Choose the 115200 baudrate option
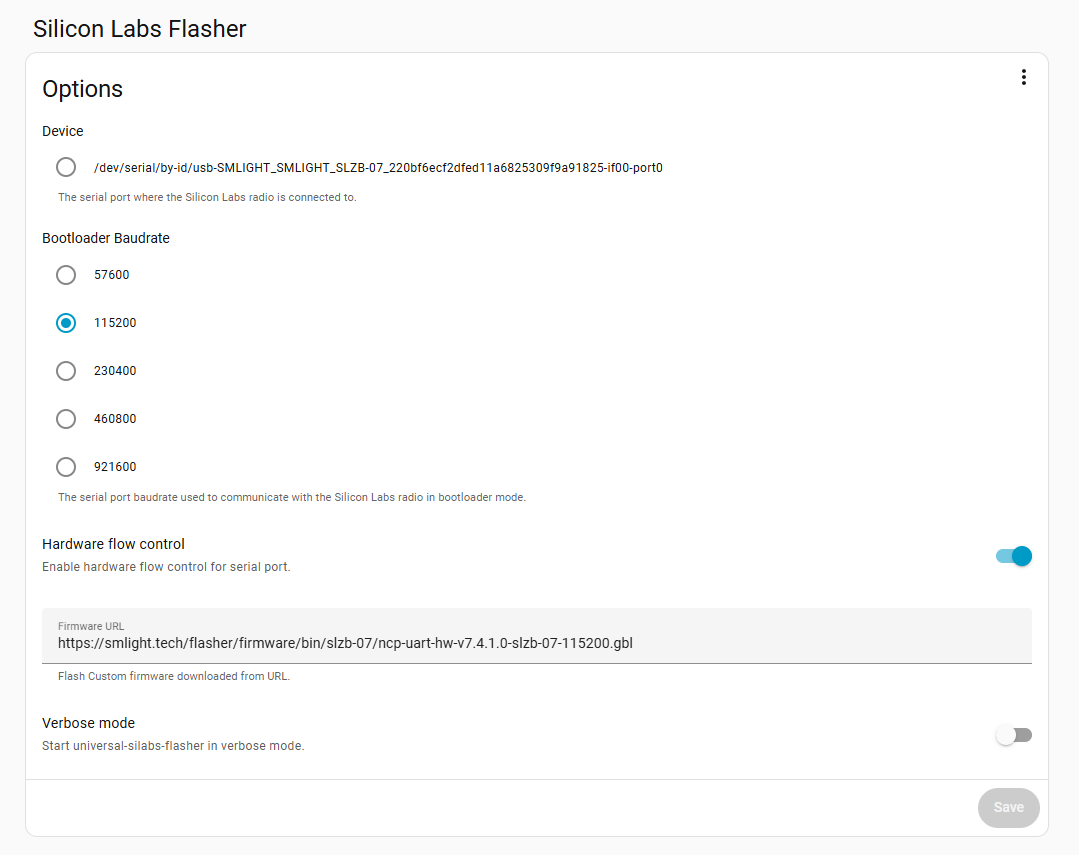The width and height of the screenshot is (1079, 855). tap(66, 323)
